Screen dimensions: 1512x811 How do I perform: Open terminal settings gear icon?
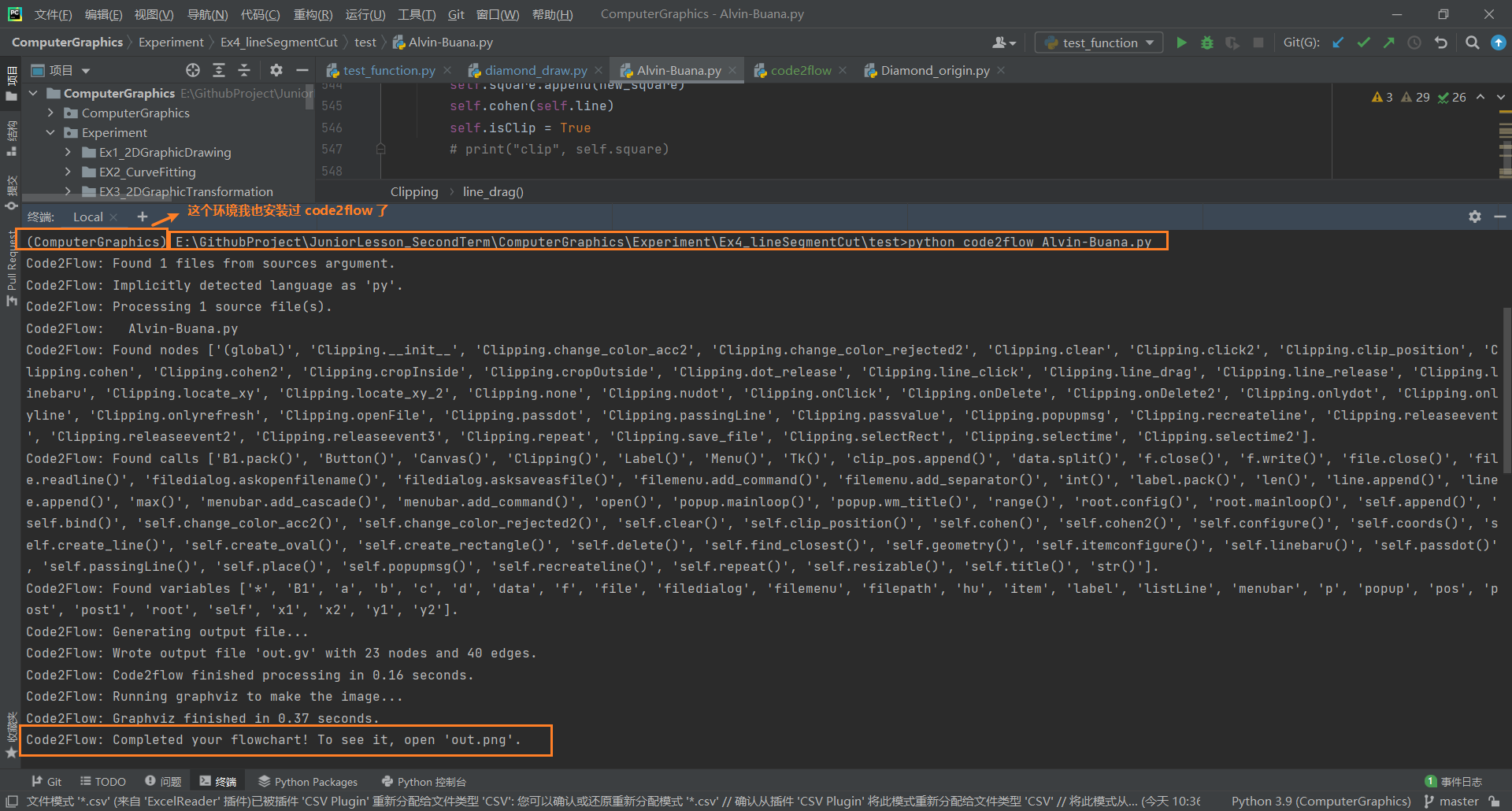pyautogui.click(x=1475, y=217)
